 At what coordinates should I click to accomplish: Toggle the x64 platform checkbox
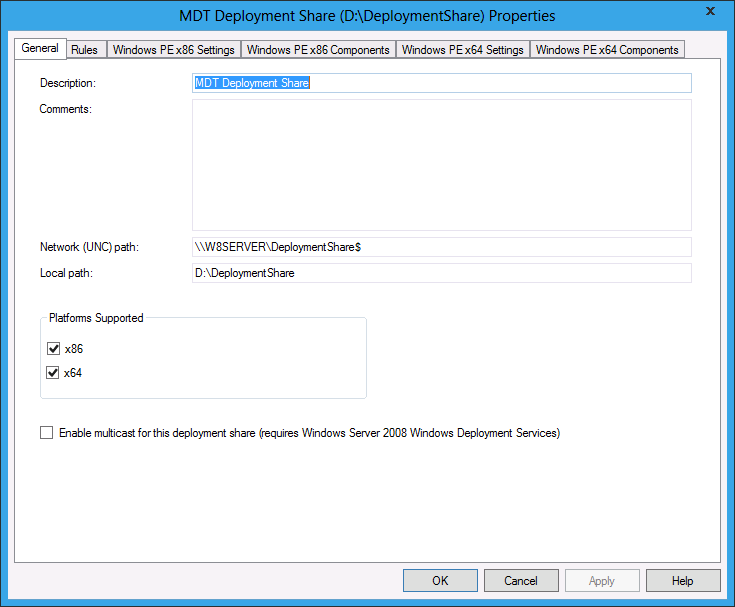(x=53, y=373)
